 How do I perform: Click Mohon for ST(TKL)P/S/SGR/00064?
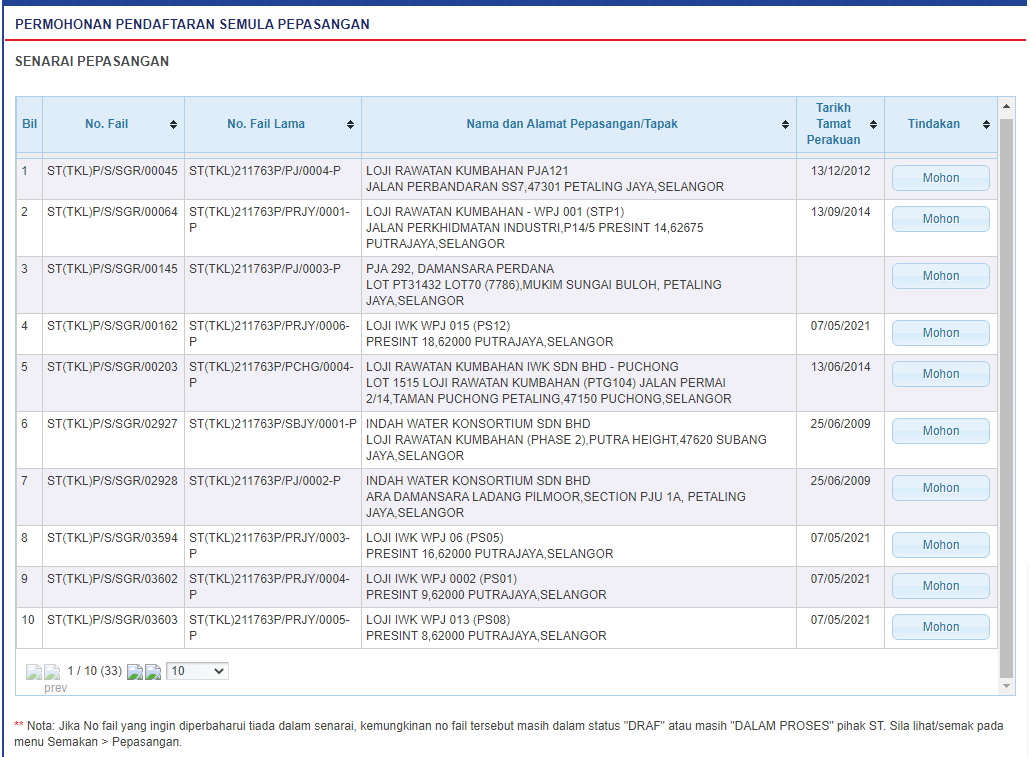[941, 219]
